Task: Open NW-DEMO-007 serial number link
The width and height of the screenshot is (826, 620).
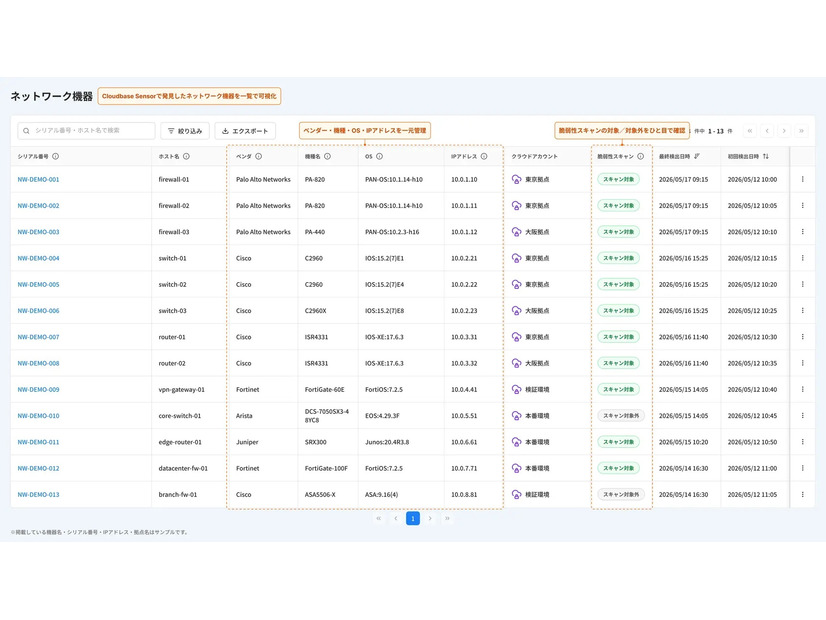Action: 38,337
